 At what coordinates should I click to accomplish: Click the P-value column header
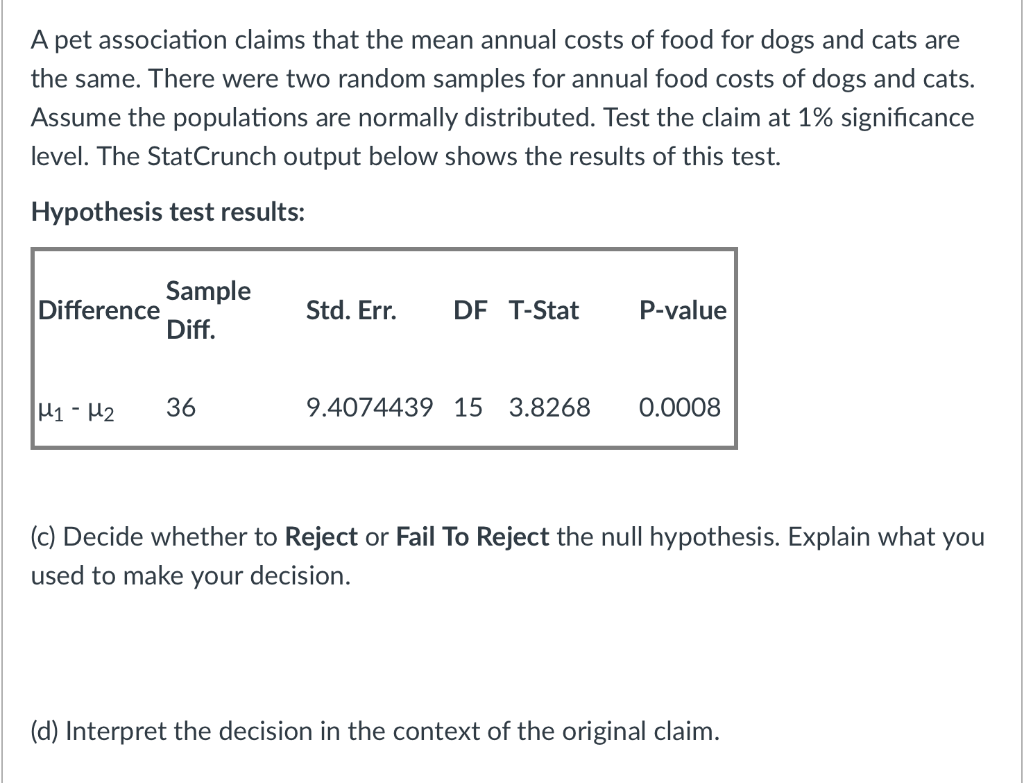click(x=682, y=310)
